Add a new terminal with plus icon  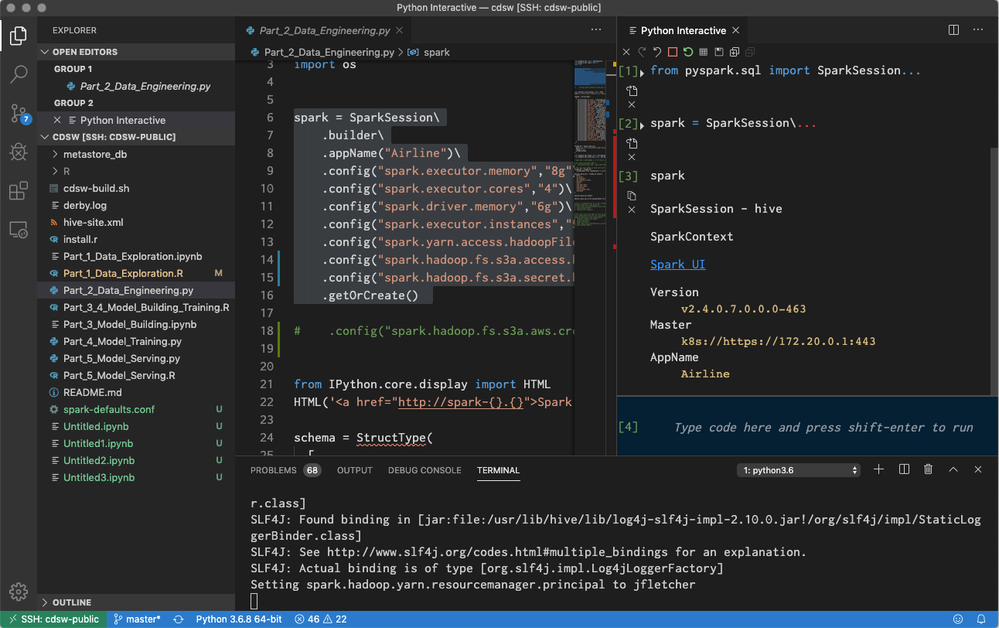coord(879,469)
